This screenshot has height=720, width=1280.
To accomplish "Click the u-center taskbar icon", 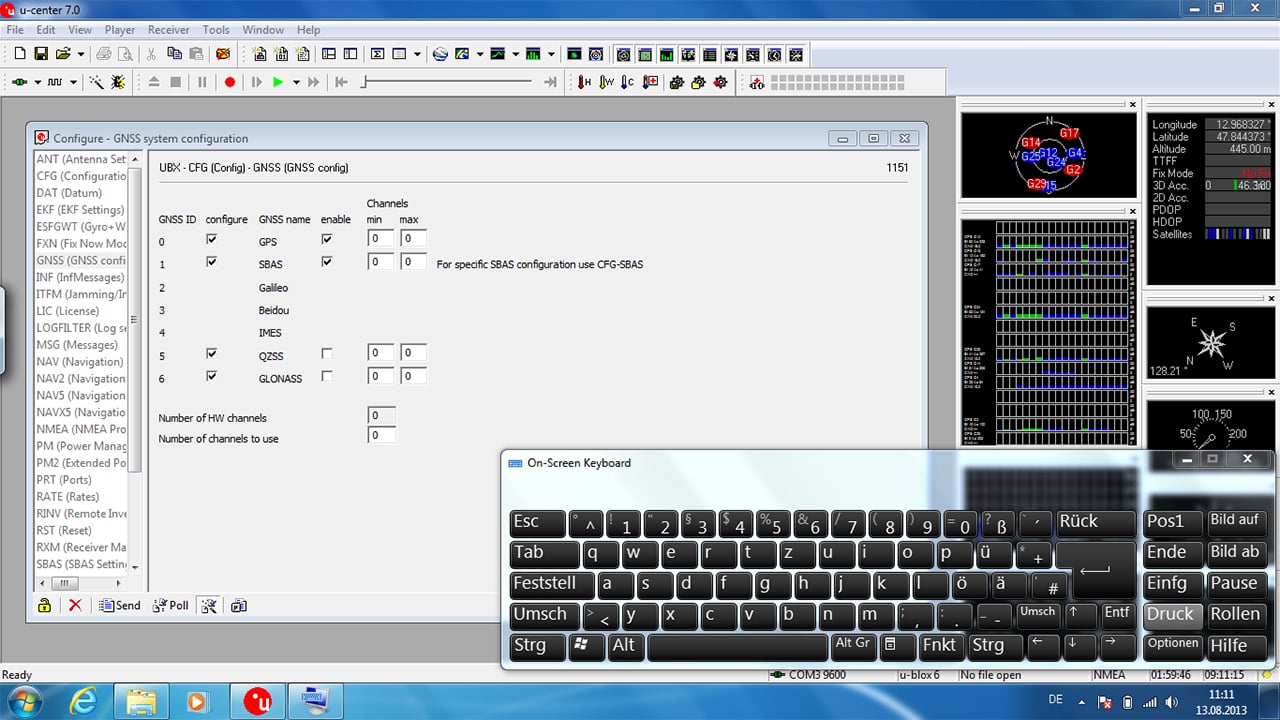I will [x=257, y=702].
